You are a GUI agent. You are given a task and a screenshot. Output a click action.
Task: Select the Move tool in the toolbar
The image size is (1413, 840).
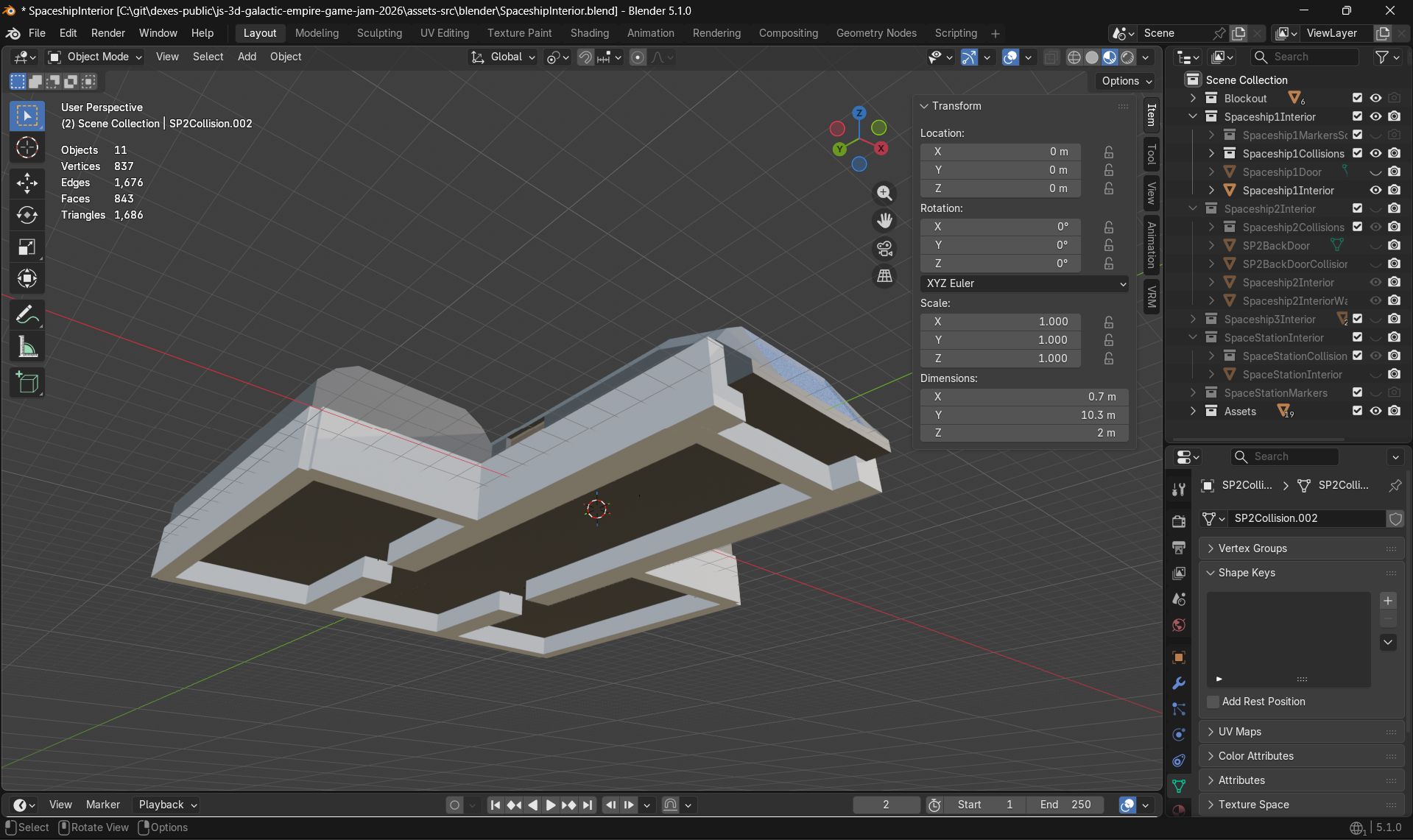pyautogui.click(x=27, y=183)
